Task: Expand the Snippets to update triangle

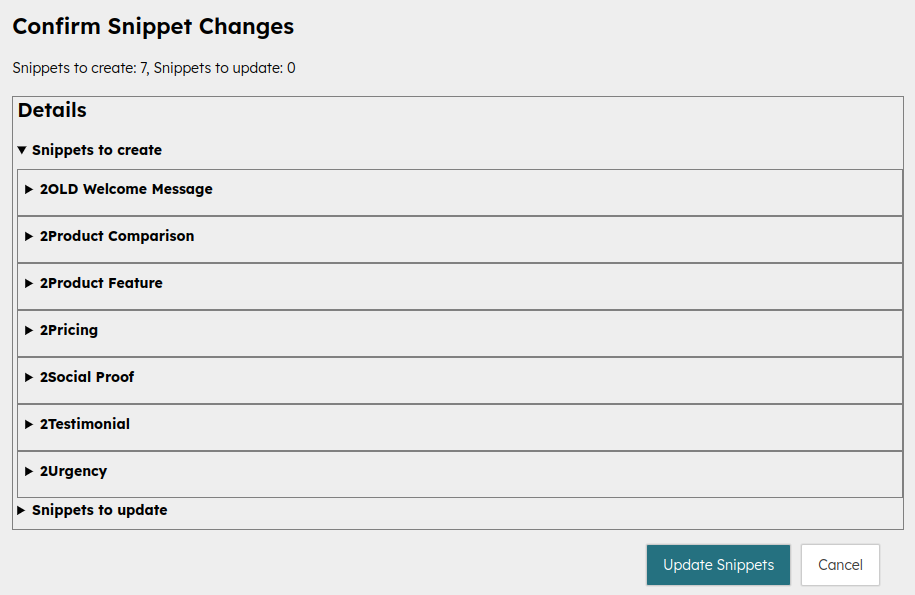Action: point(22,510)
